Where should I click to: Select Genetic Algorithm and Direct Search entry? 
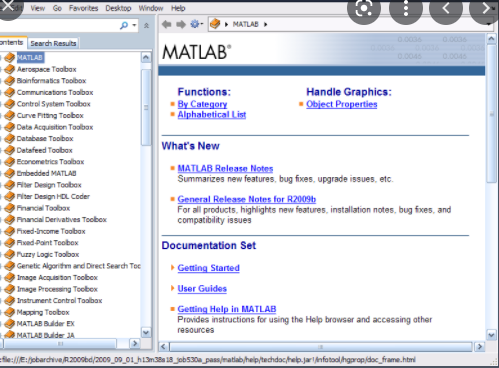79,266
